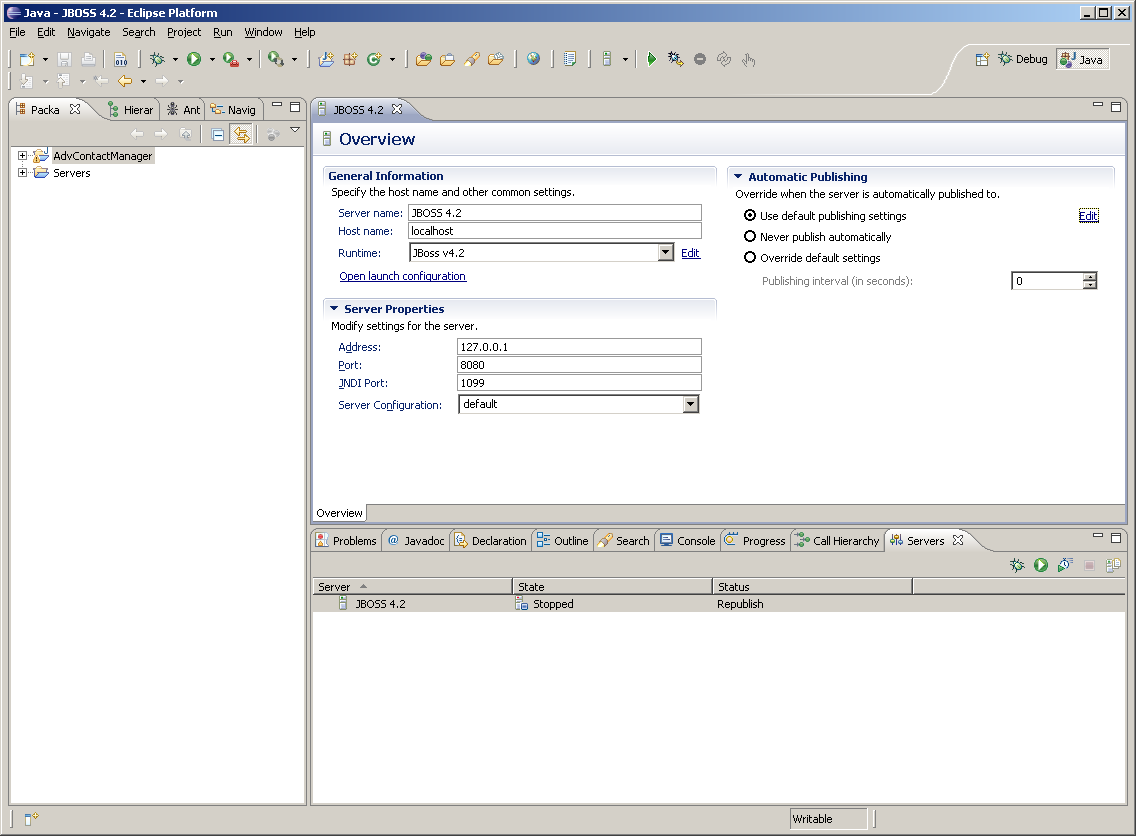Select Use default publishing settings
This screenshot has width=1136, height=836.
tap(750, 215)
